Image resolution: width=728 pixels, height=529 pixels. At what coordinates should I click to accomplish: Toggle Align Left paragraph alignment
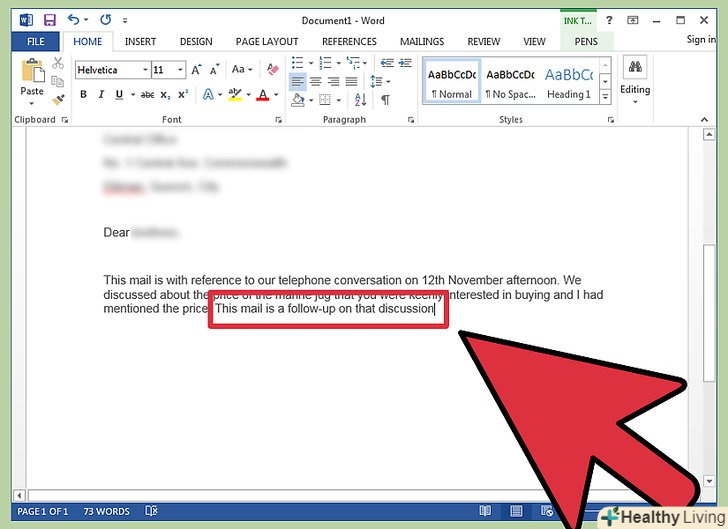click(x=297, y=82)
